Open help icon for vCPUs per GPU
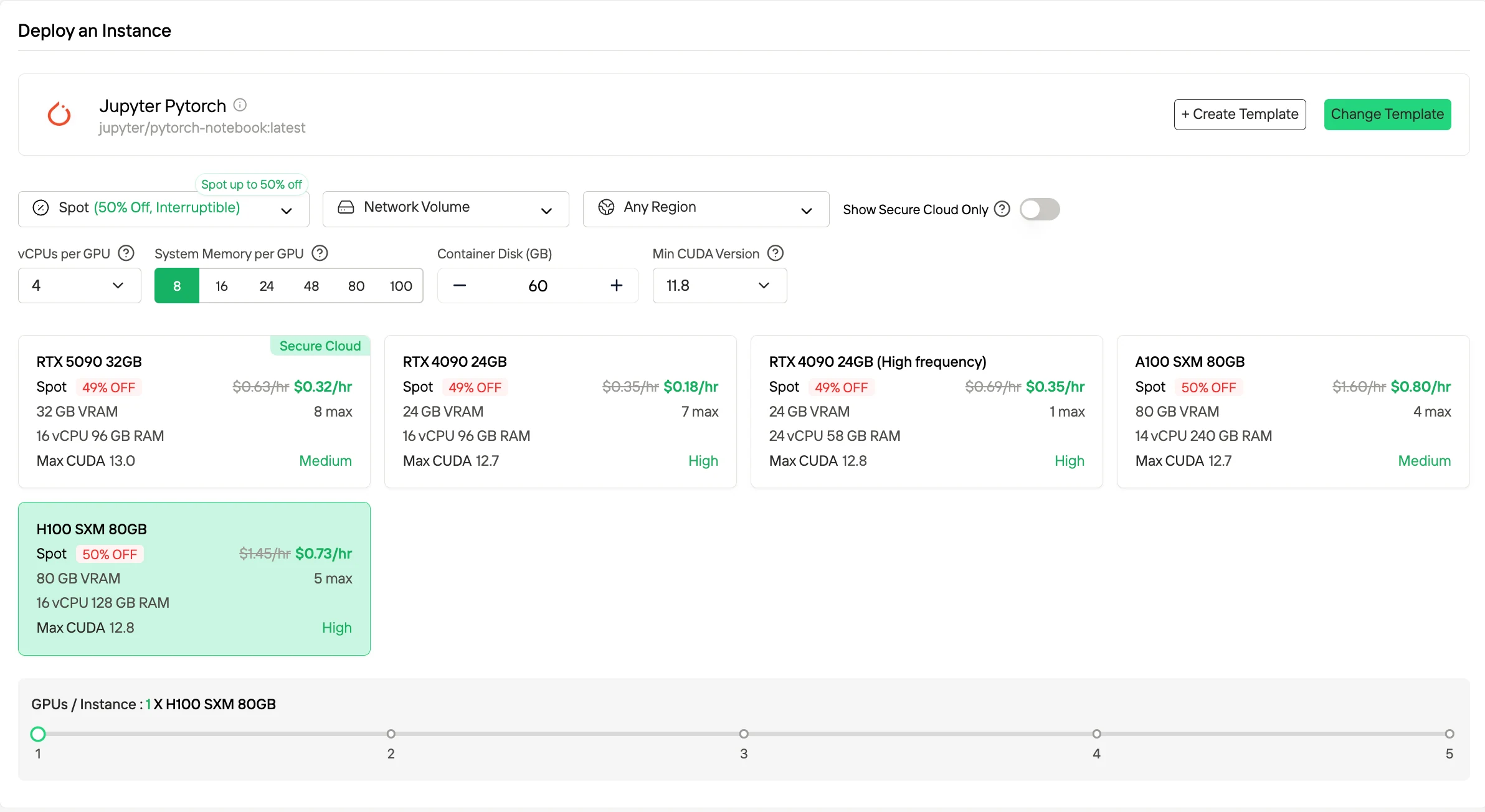This screenshot has width=1485, height=812. click(126, 253)
